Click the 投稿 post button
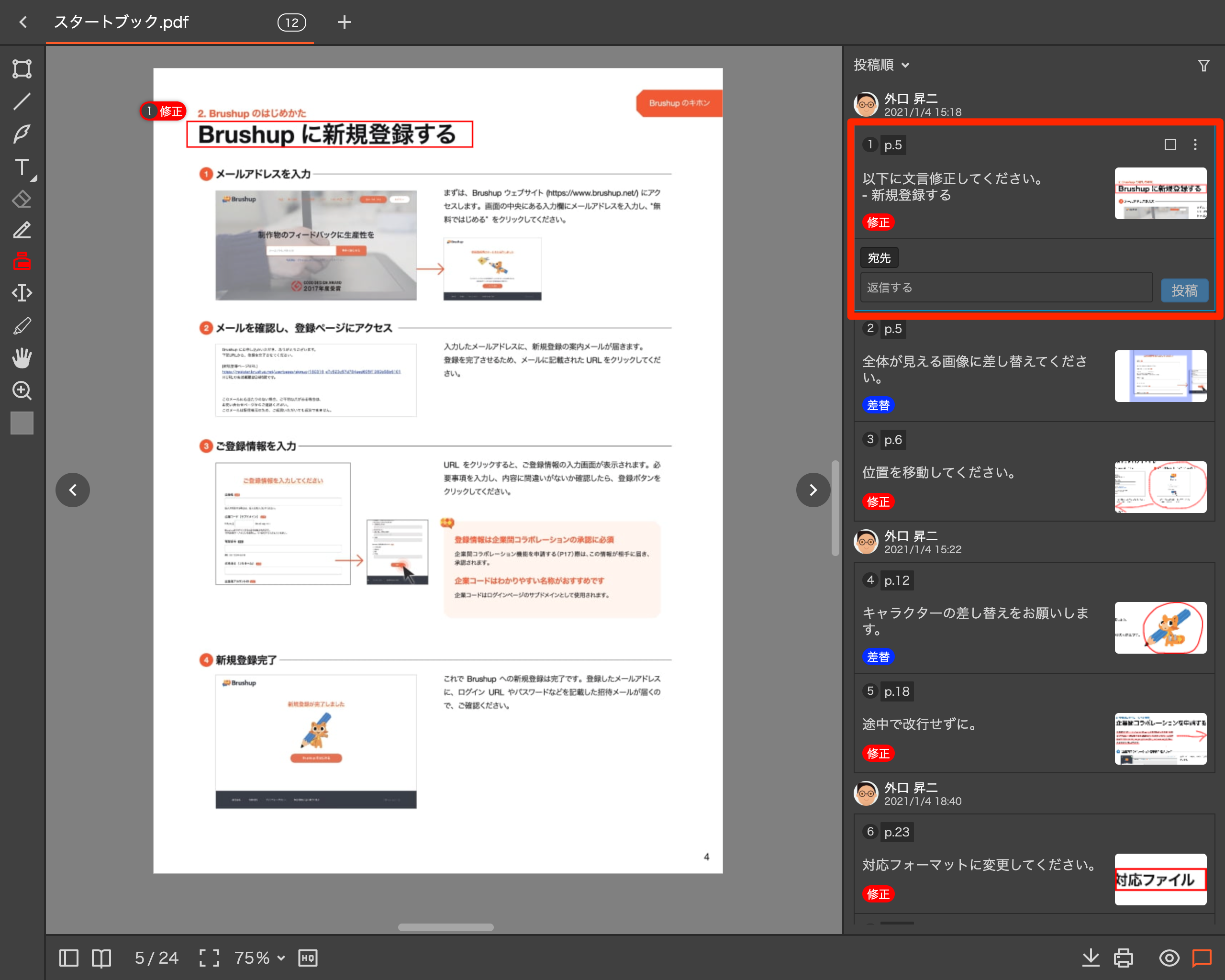The height and width of the screenshot is (980, 1225). [x=1184, y=290]
